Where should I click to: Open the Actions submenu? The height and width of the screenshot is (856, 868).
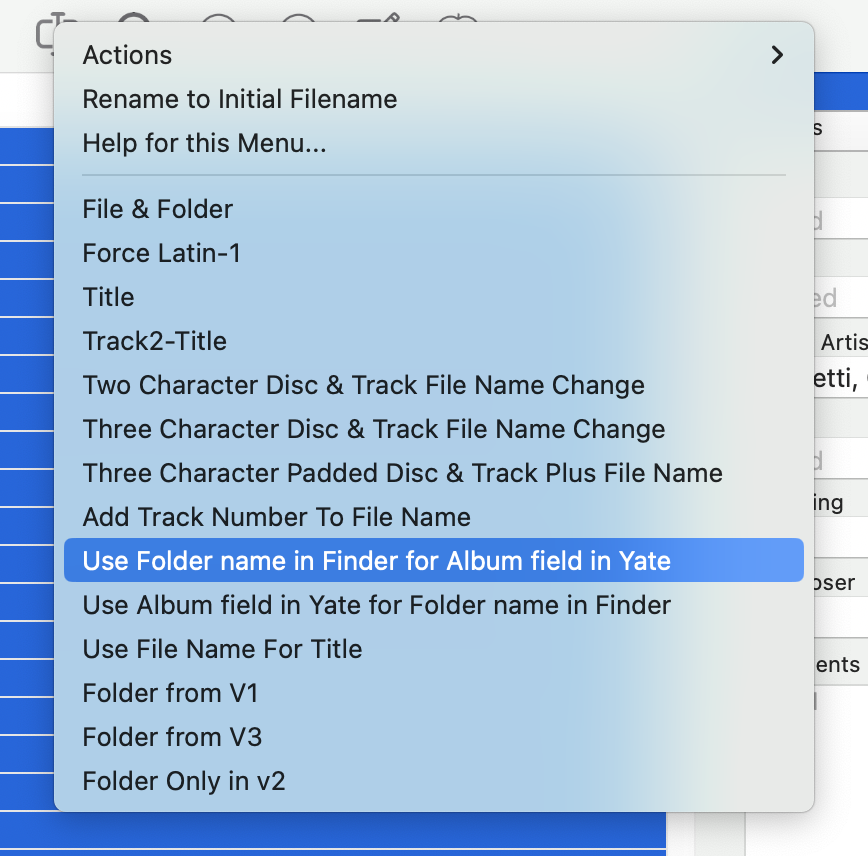(127, 55)
